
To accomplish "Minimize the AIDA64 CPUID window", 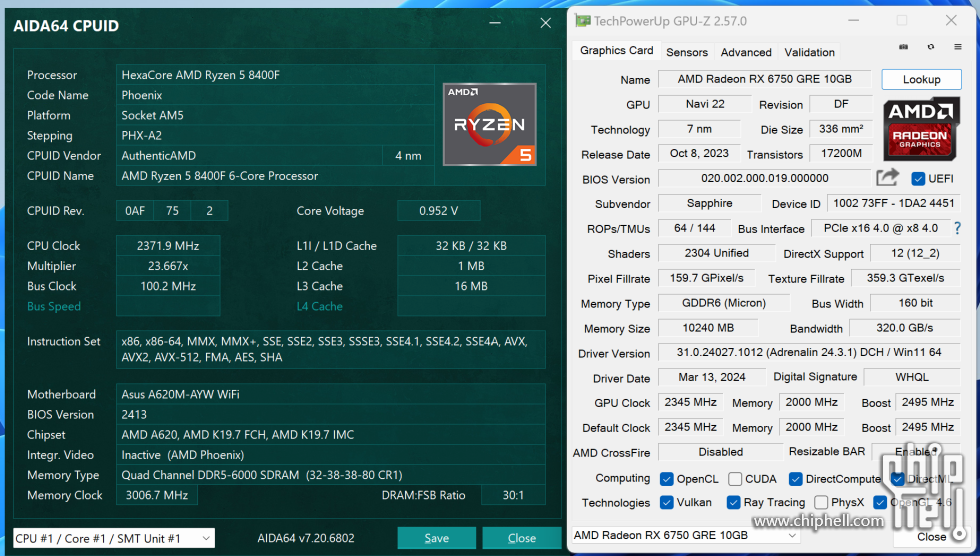I will [495, 23].
